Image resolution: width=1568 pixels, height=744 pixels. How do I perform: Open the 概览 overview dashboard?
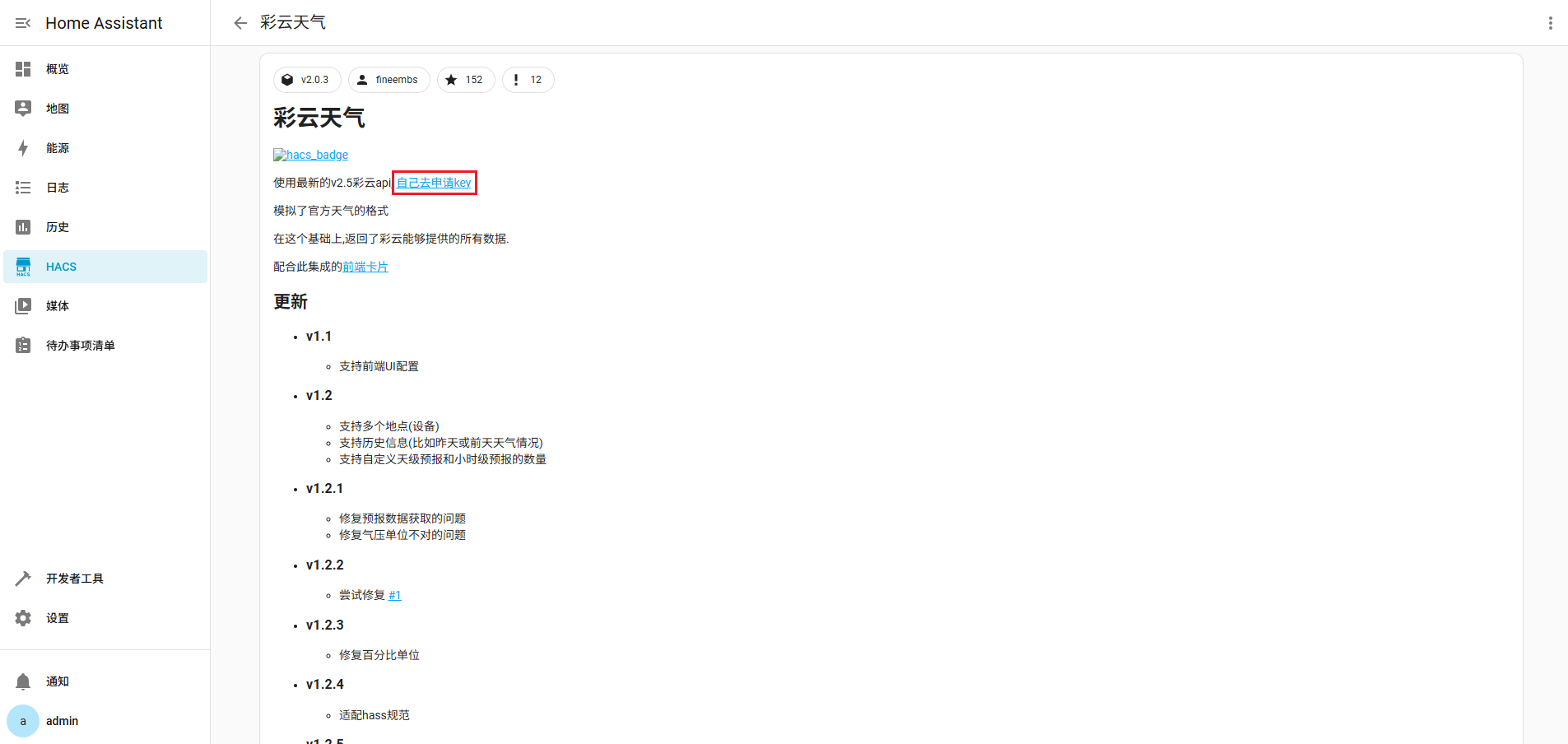58,69
